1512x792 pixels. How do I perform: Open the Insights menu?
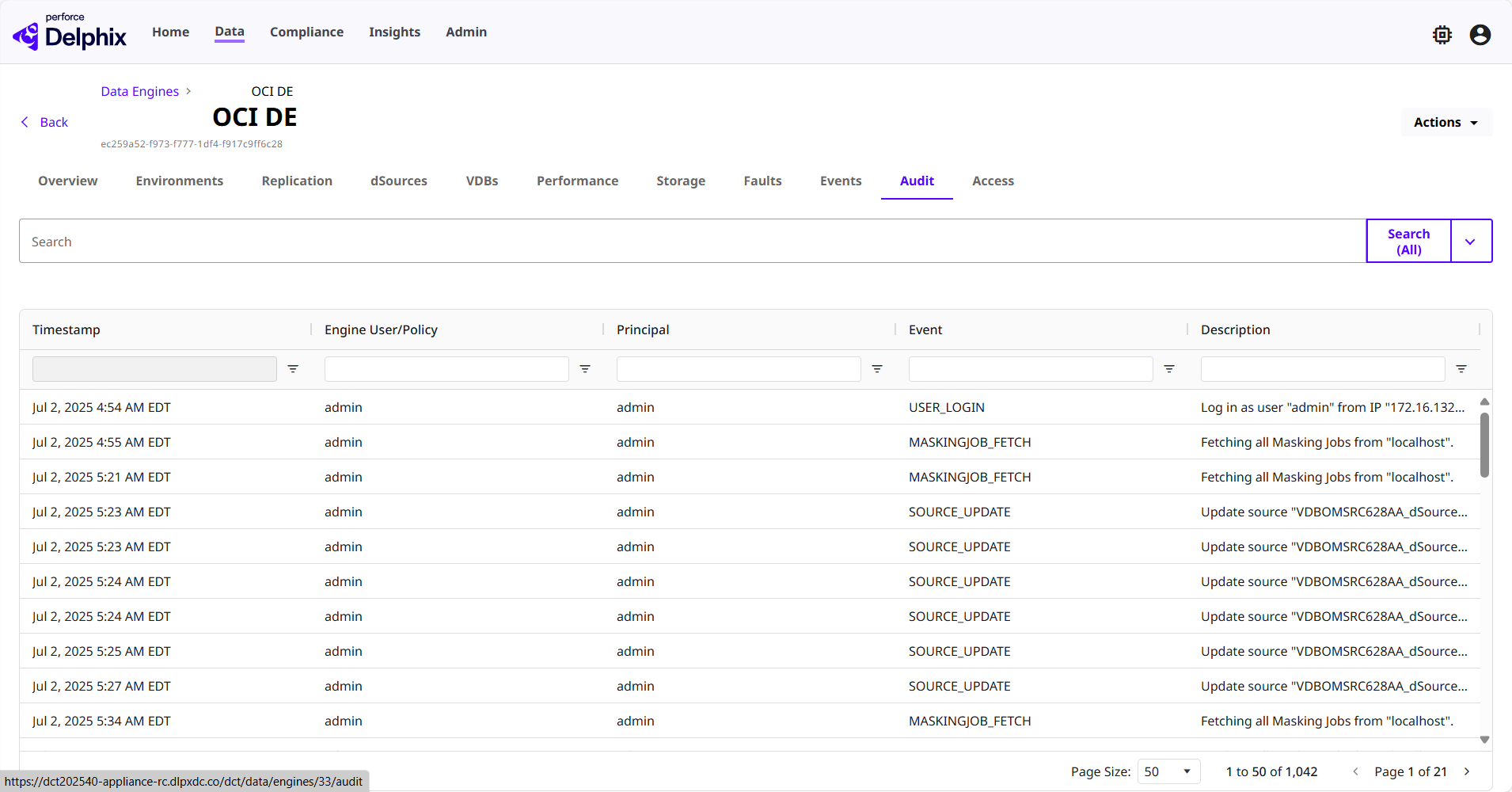click(394, 32)
